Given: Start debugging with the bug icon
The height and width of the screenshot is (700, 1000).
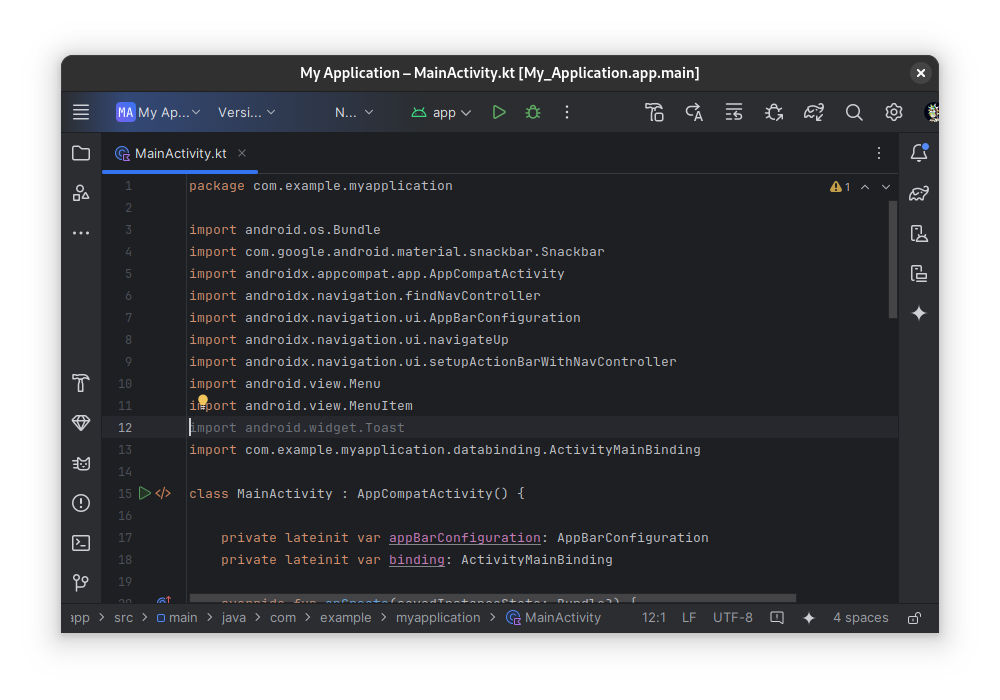Looking at the screenshot, I should coord(533,112).
